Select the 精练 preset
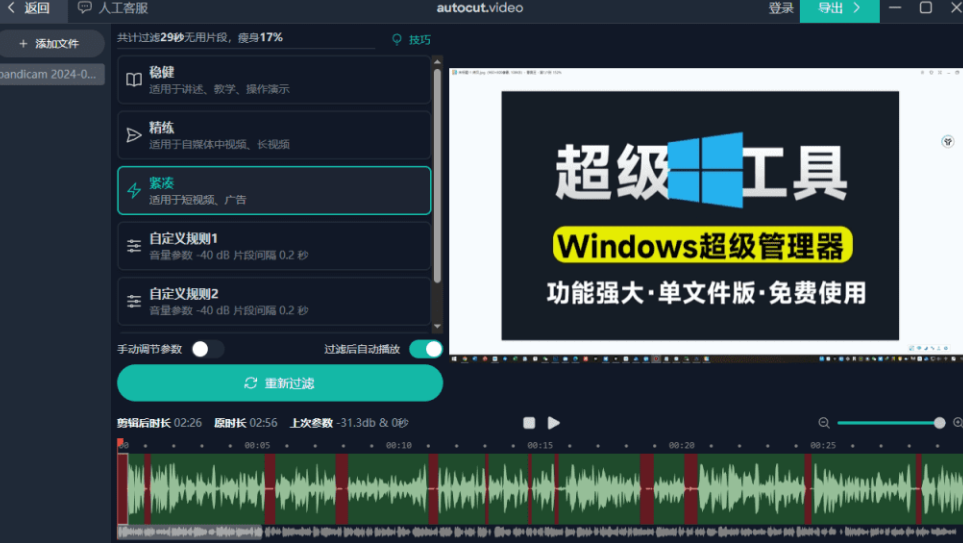 click(x=274, y=135)
